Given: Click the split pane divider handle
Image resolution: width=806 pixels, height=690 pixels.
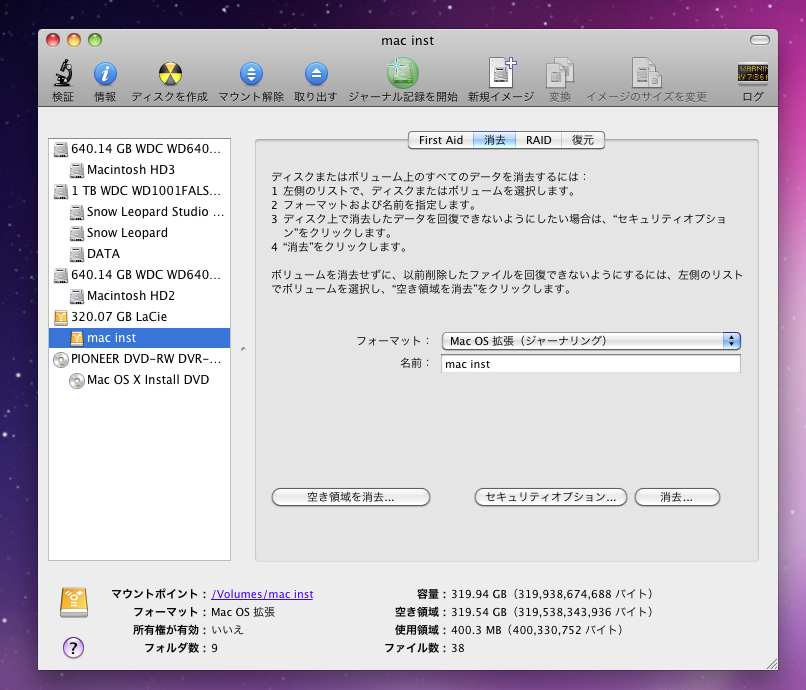Looking at the screenshot, I should point(243,349).
